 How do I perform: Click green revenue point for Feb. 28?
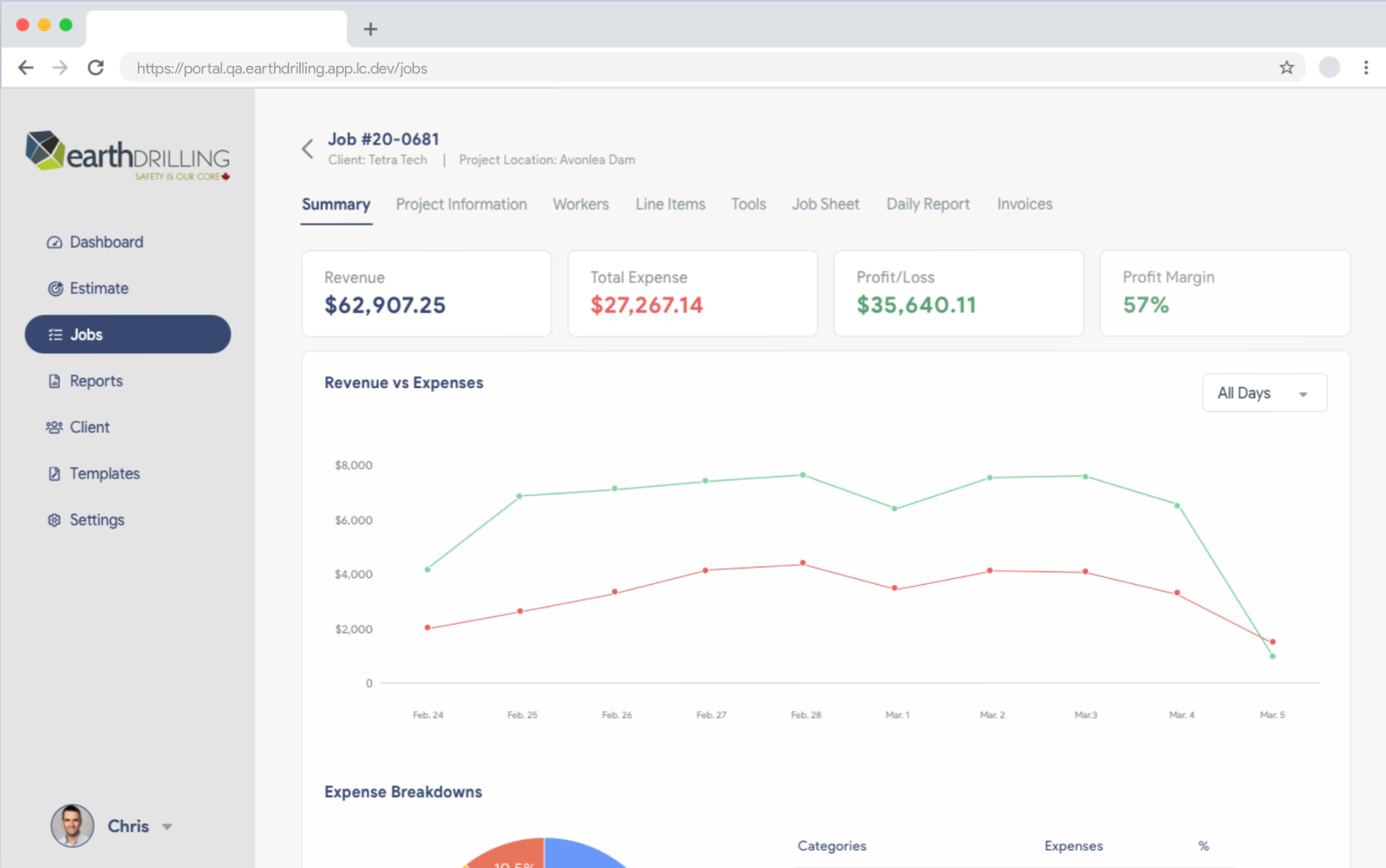click(803, 475)
